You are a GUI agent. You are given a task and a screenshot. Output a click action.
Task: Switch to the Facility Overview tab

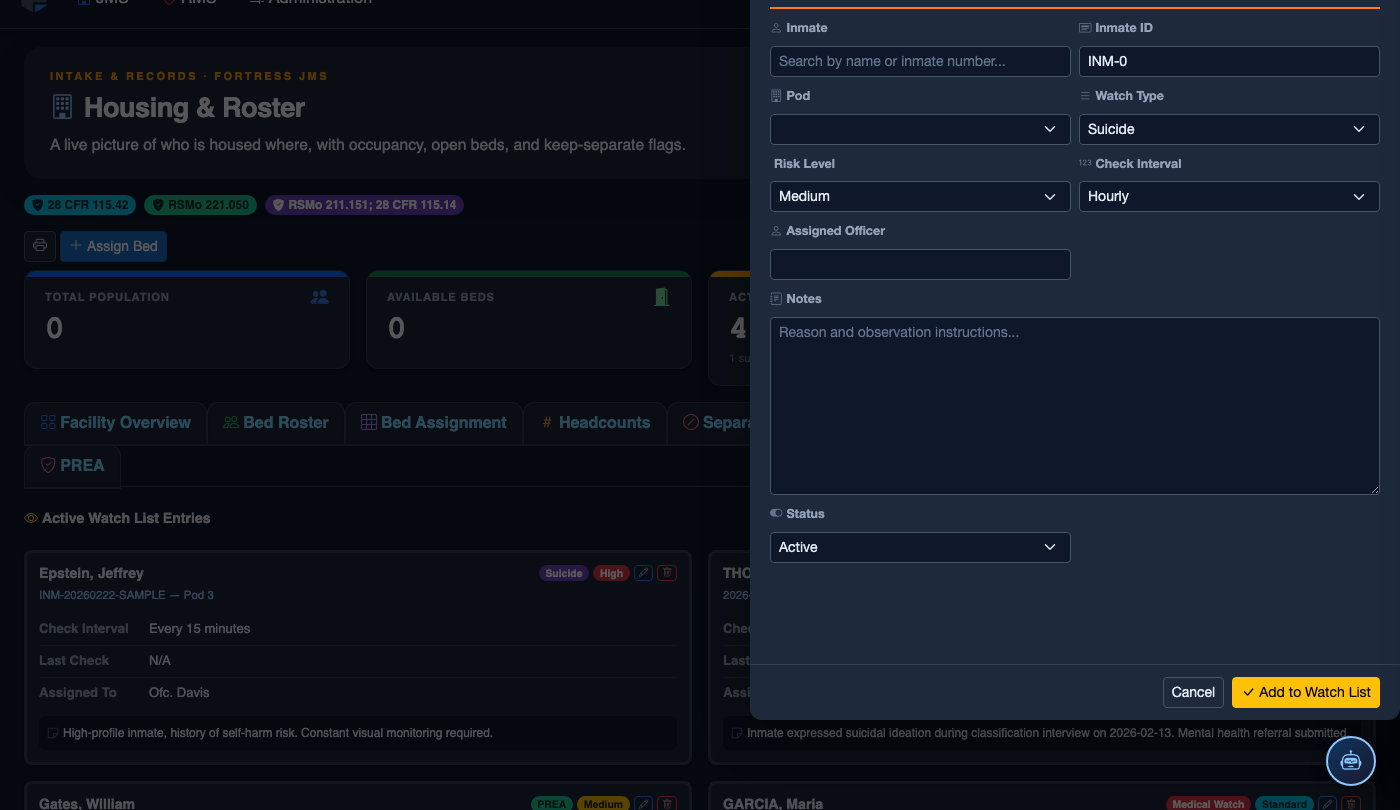[x=115, y=423]
